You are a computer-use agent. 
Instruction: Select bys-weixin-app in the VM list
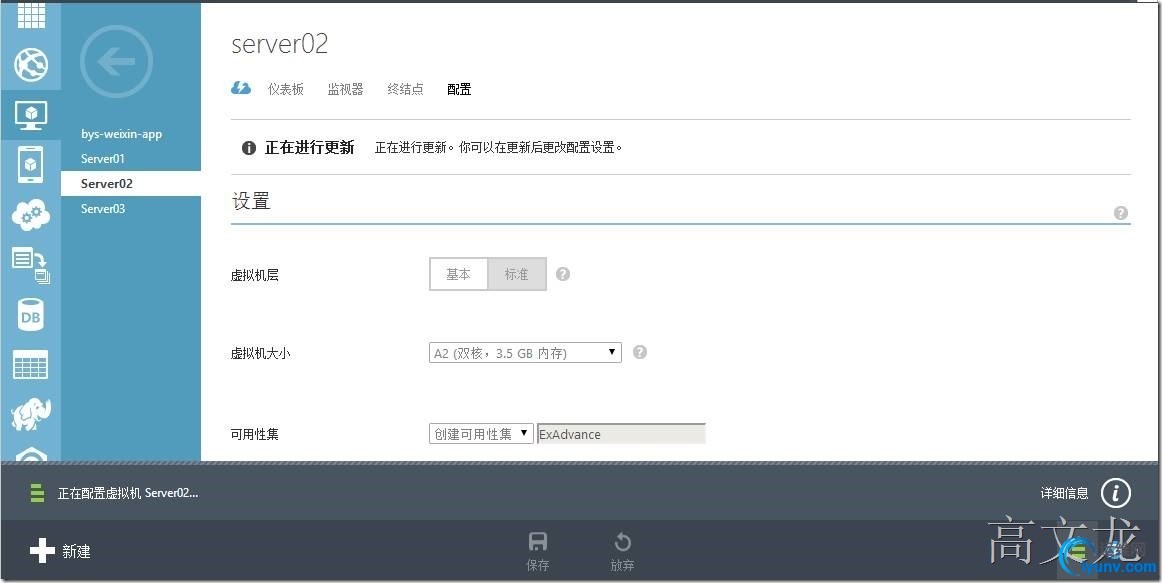point(122,134)
